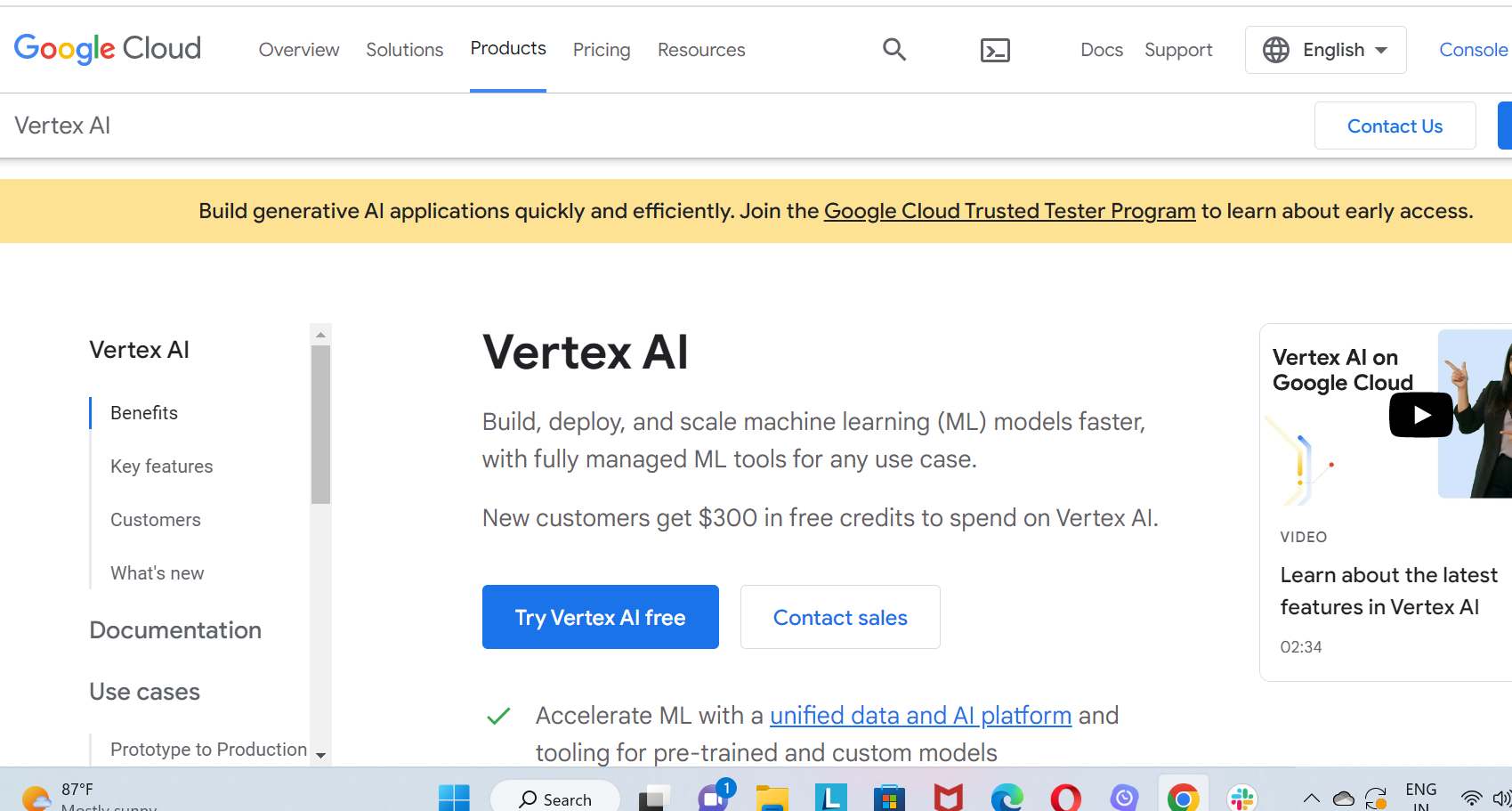Screen dimensions: 1512x811
Task: Open Use cases sidebar heading
Action: click(145, 692)
